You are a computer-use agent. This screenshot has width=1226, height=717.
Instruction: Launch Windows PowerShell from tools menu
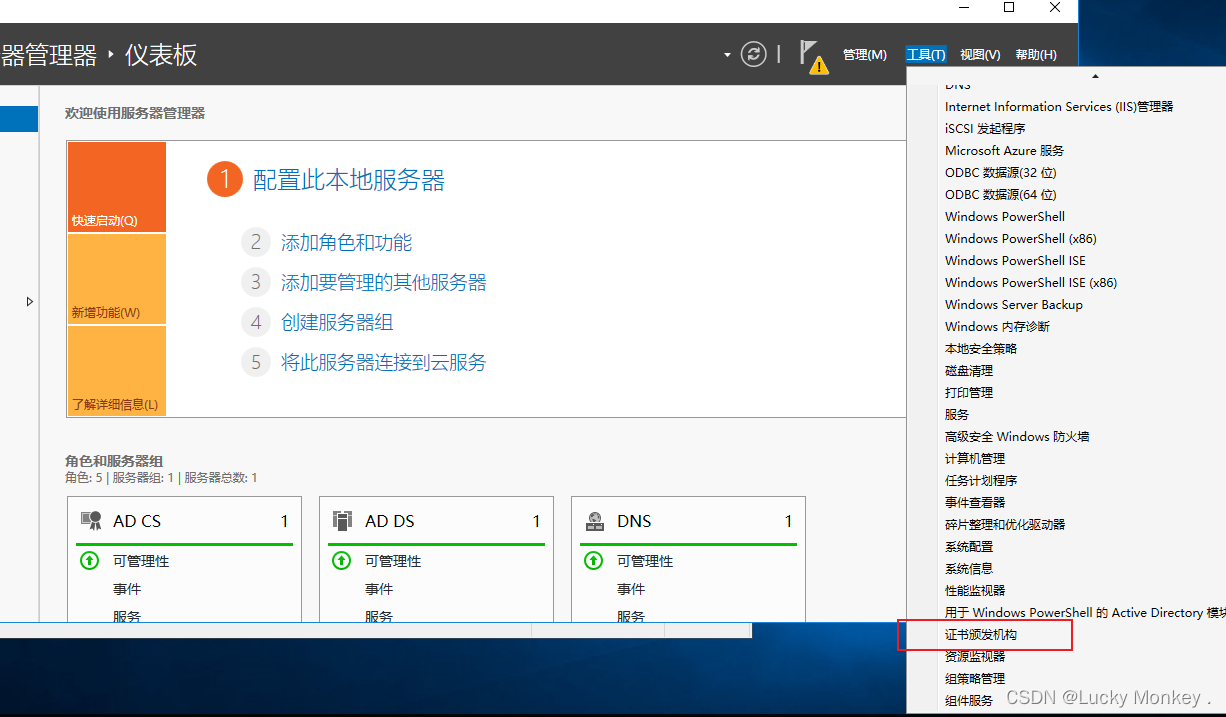pyautogui.click(x=1005, y=216)
